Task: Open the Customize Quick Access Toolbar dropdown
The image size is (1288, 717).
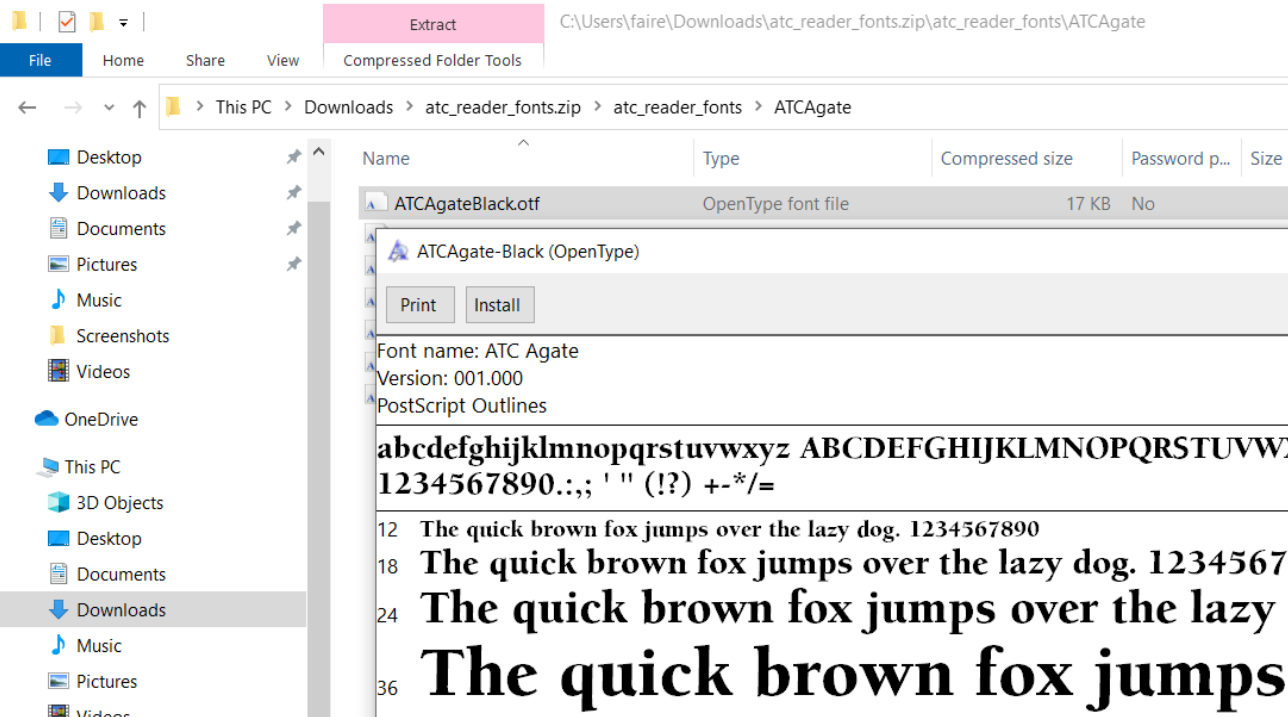Action: point(123,22)
